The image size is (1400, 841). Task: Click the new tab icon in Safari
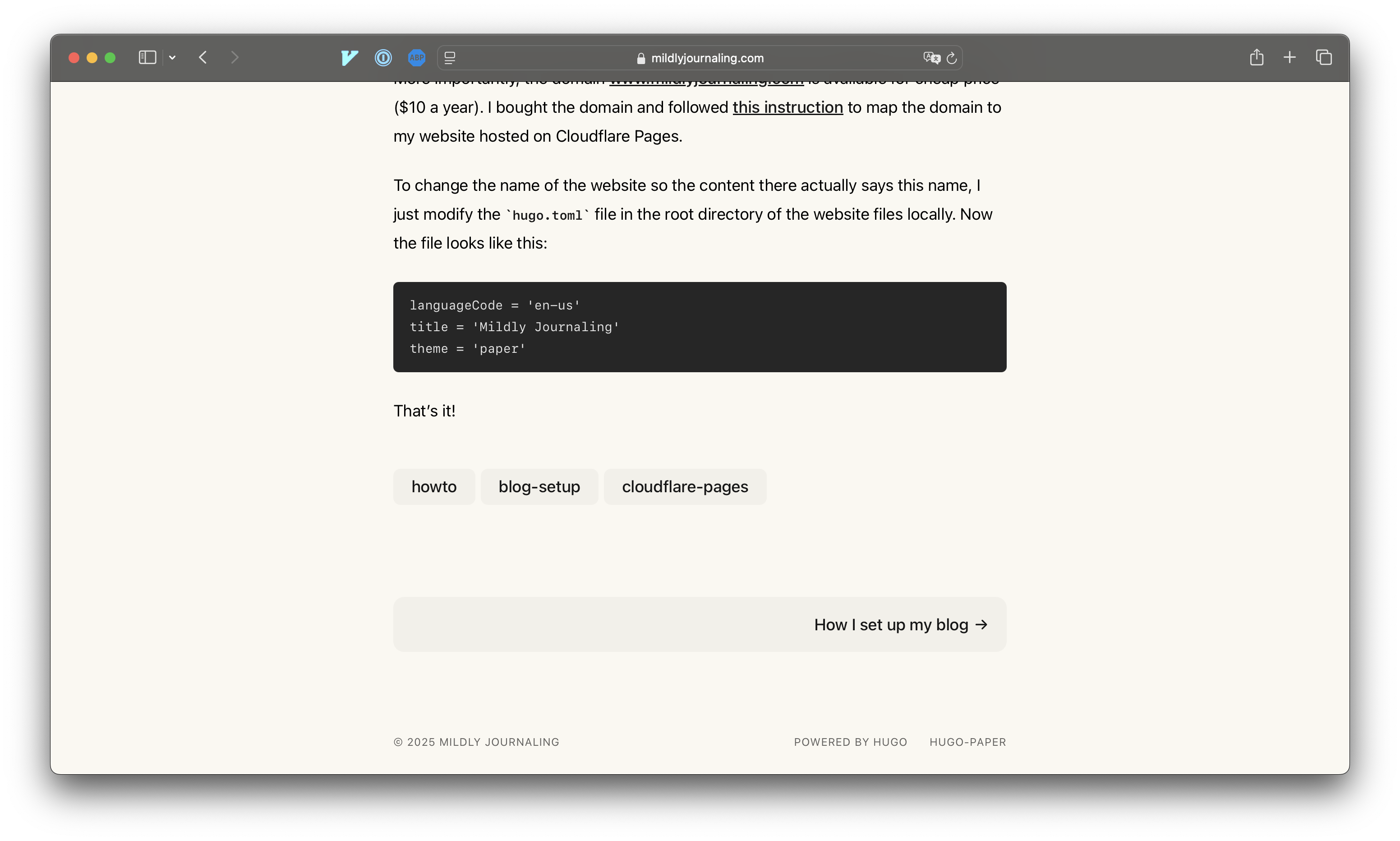click(x=1290, y=57)
